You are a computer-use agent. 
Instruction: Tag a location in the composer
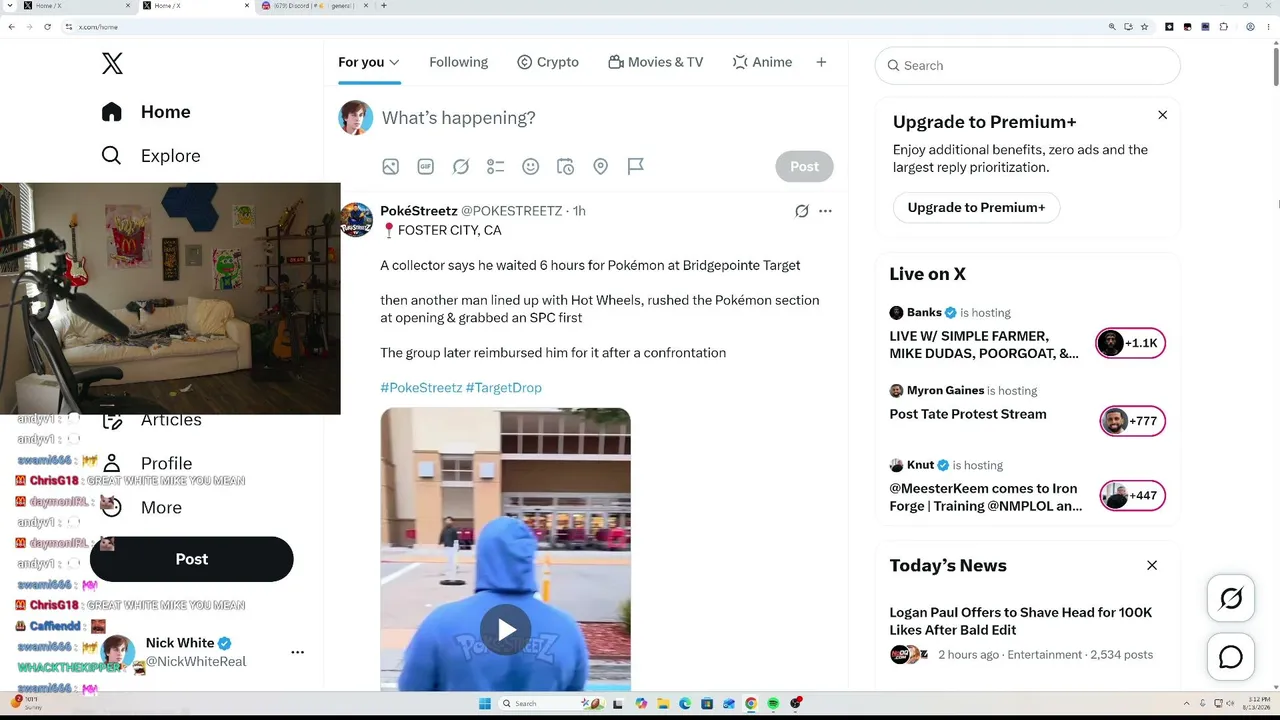[x=601, y=167]
